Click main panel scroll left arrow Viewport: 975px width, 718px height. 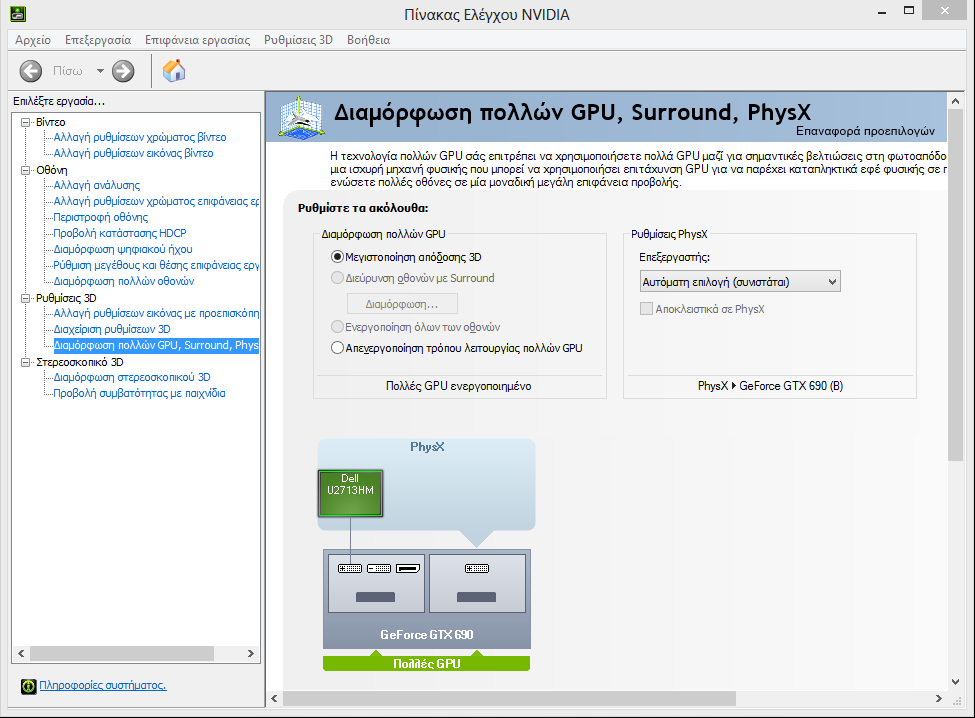tap(274, 699)
